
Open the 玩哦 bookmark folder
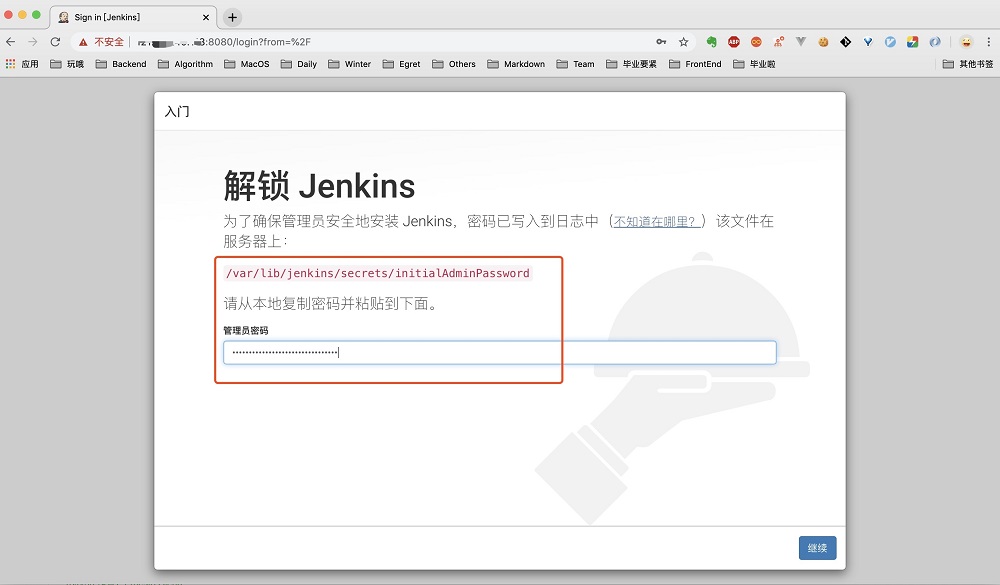pos(68,64)
